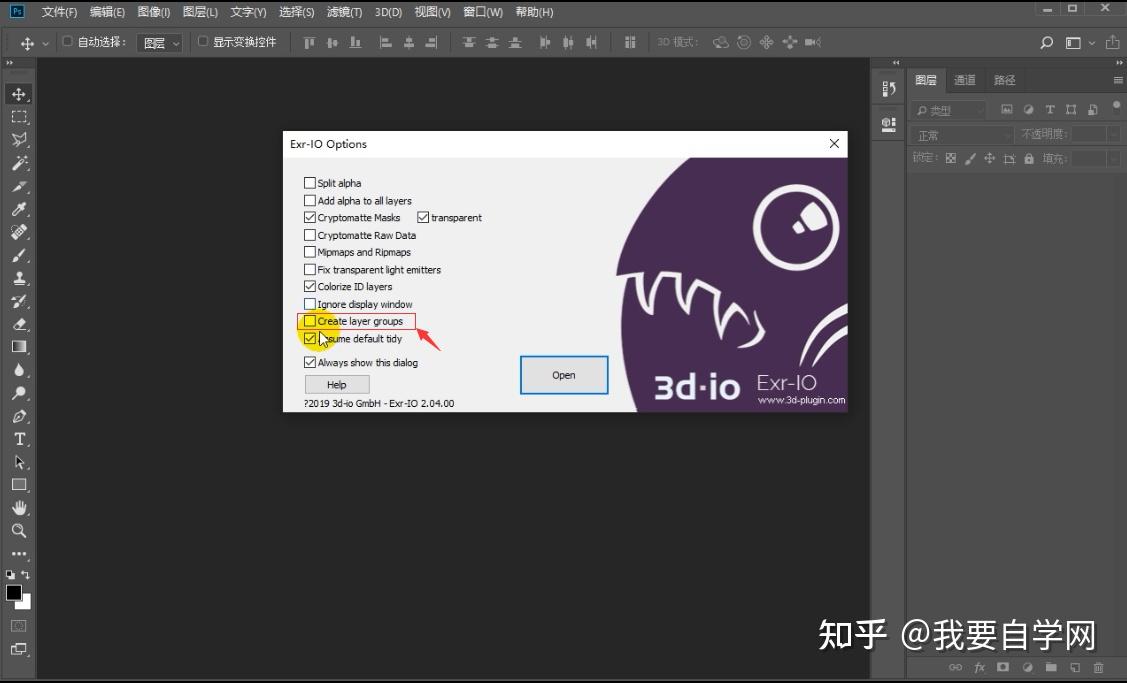This screenshot has height=683, width=1127.
Task: Switch to the 通道 tab
Action: pos(965,81)
